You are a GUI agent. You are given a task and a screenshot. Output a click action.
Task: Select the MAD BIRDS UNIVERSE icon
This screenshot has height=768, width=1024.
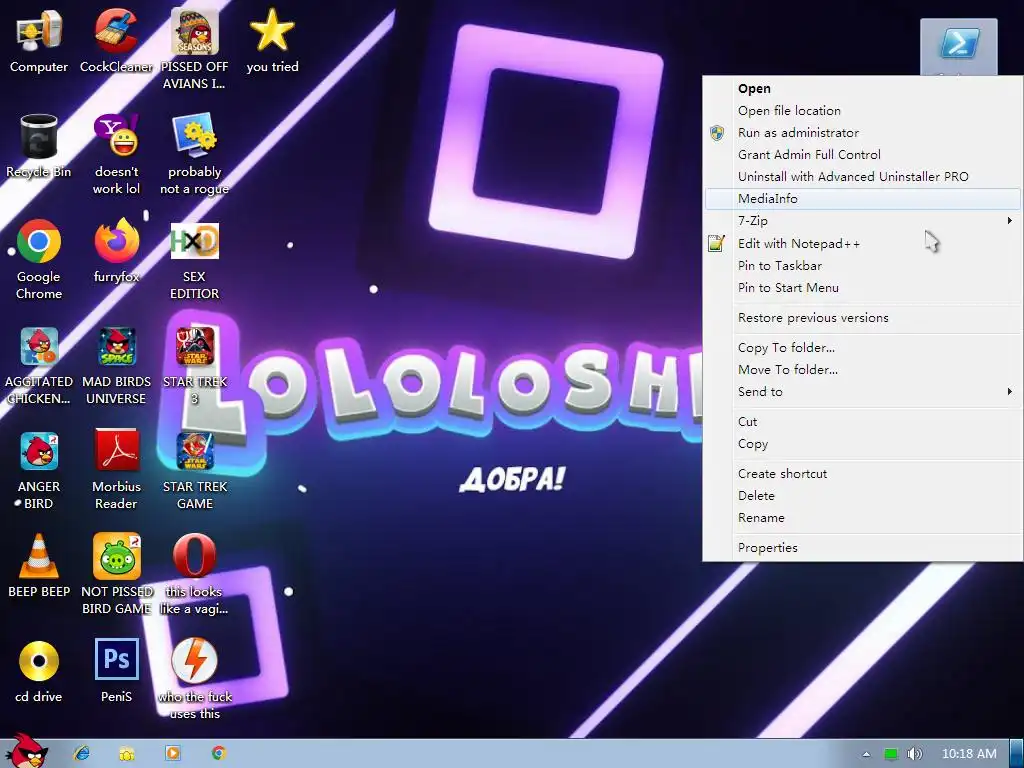(116, 364)
